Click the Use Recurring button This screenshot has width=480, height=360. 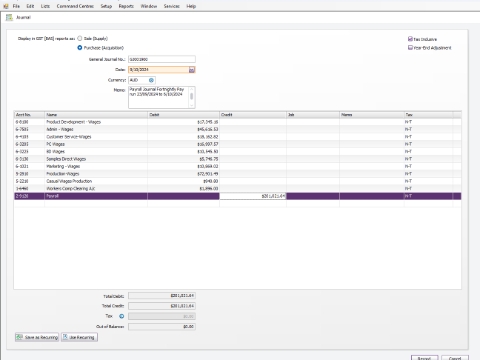79,337
